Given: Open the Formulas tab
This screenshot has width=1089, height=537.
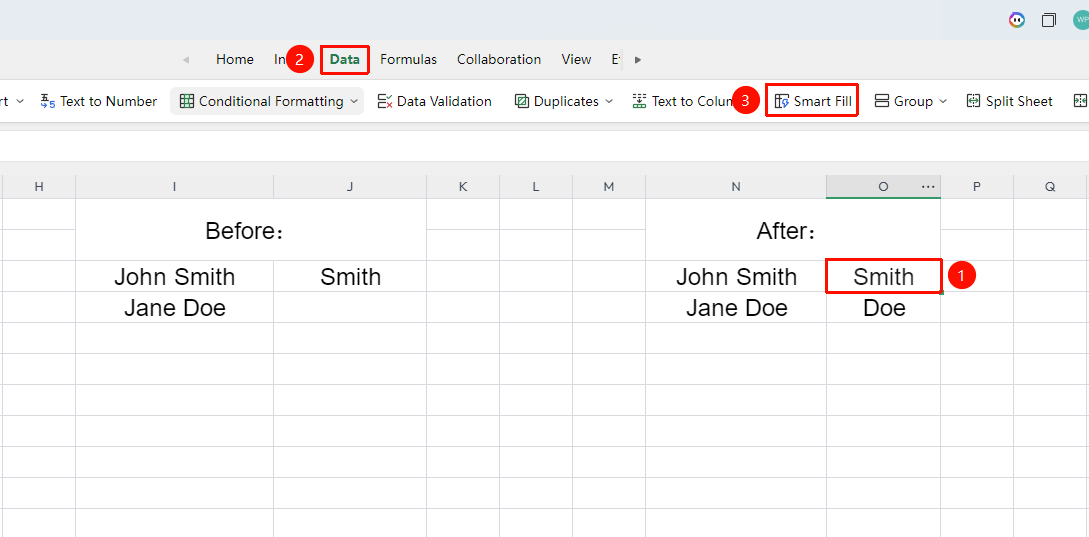Looking at the screenshot, I should (x=408, y=60).
